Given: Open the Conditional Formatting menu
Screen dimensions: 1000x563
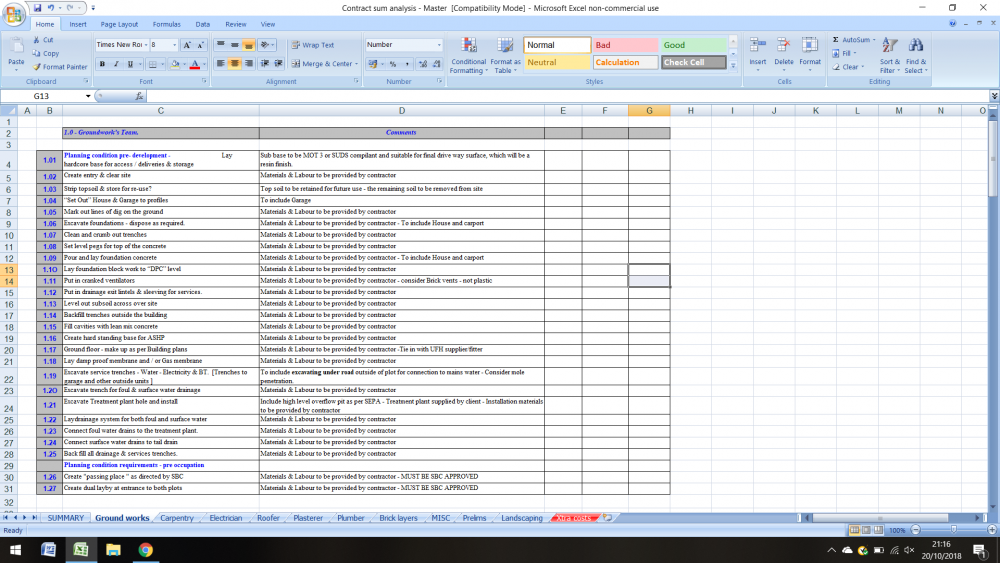Looking at the screenshot, I should [468, 55].
